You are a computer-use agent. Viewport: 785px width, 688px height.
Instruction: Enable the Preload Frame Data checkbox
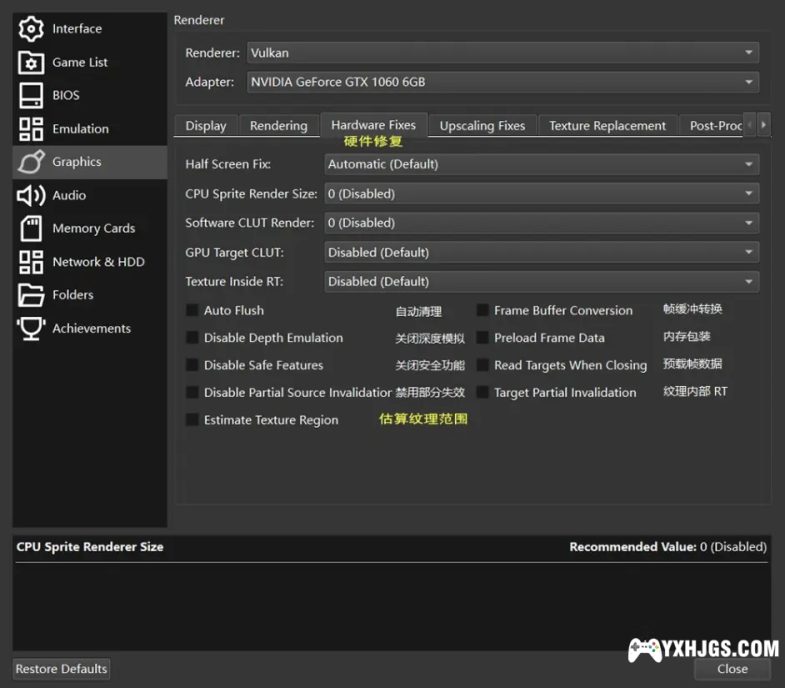(482, 338)
